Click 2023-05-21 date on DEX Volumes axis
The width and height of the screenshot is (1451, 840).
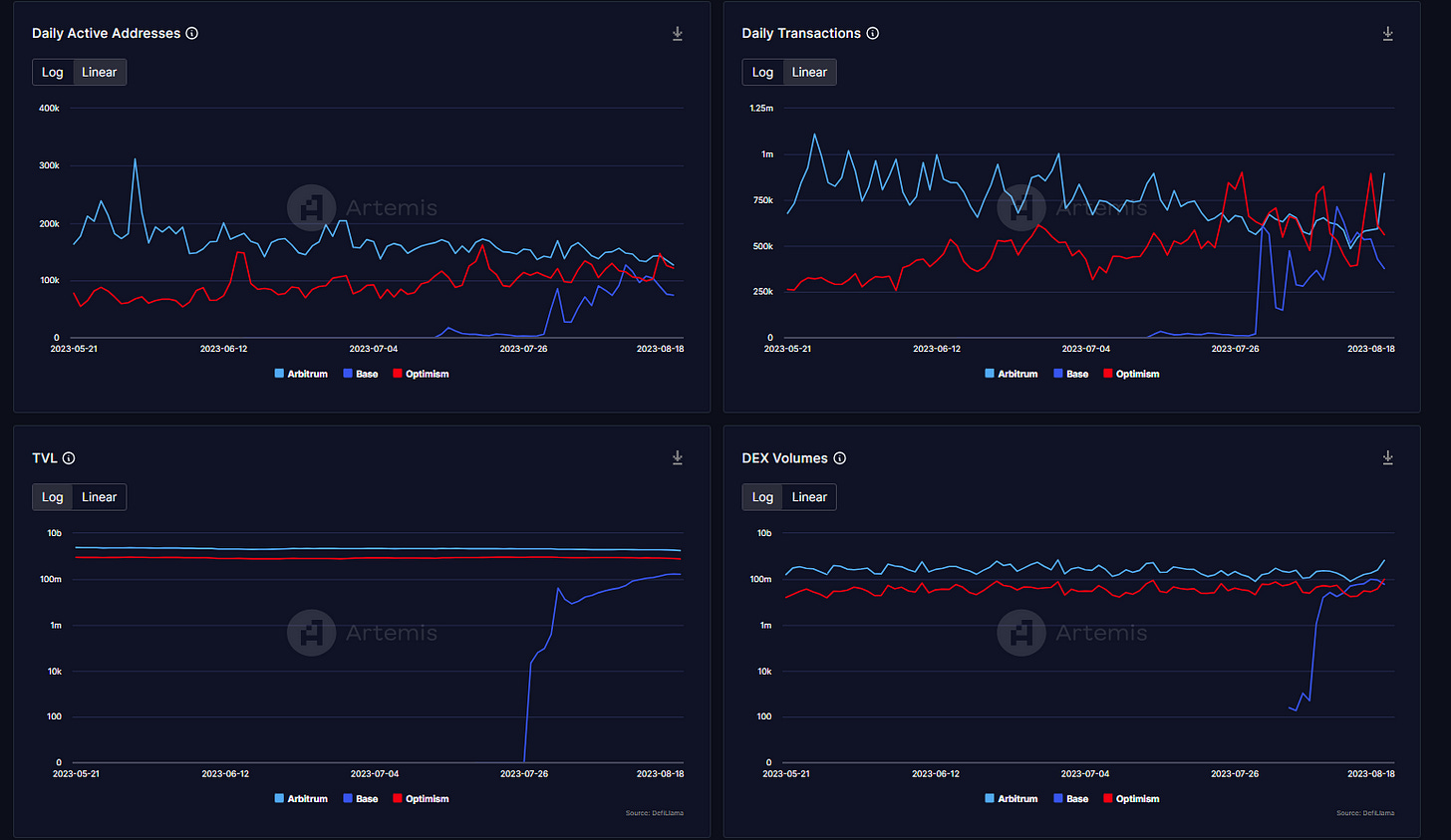tap(786, 774)
